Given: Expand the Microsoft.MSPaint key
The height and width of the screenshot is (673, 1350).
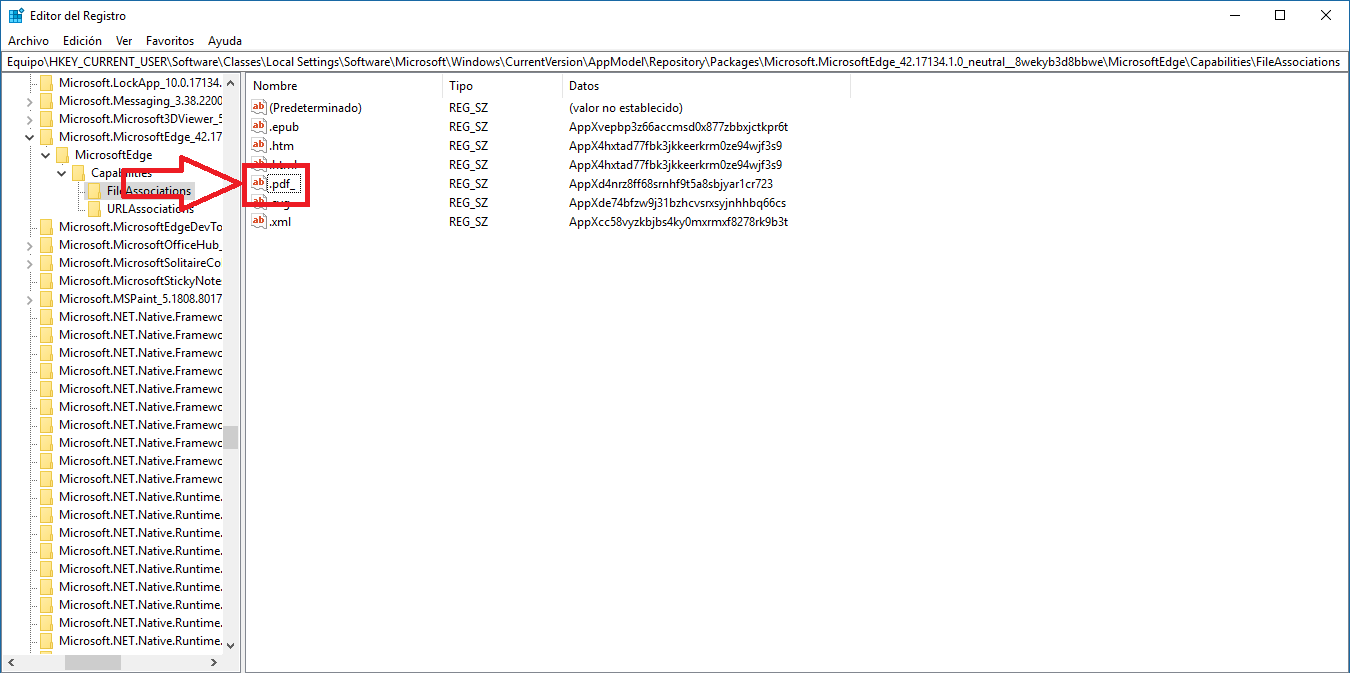Looking at the screenshot, I should point(29,299).
